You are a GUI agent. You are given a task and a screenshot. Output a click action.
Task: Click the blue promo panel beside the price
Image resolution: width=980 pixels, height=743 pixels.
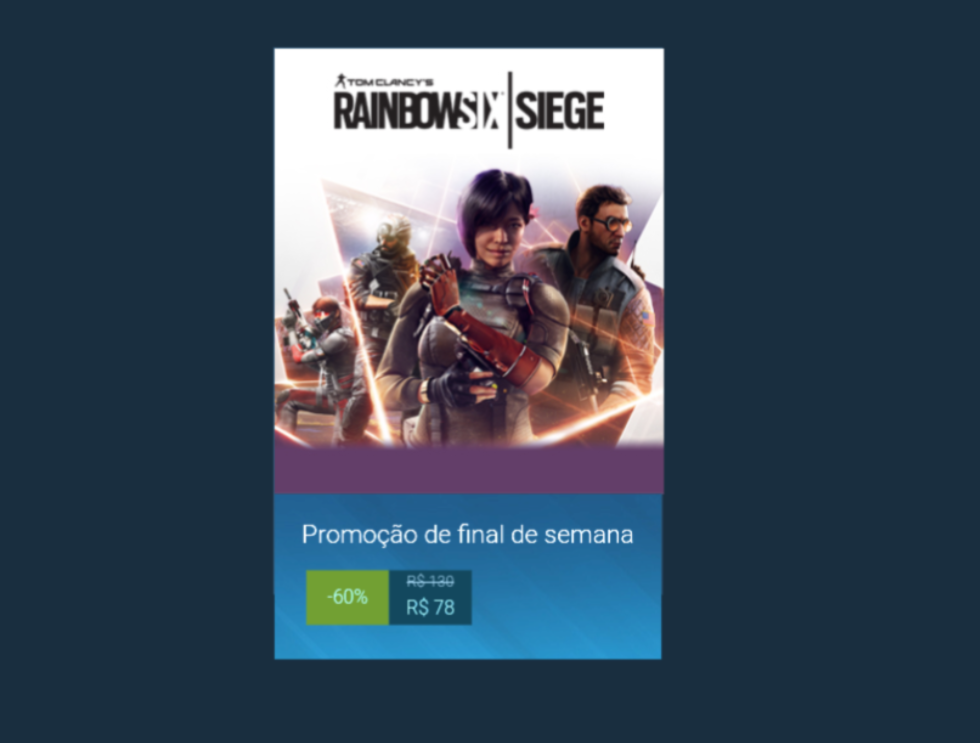[566, 597]
